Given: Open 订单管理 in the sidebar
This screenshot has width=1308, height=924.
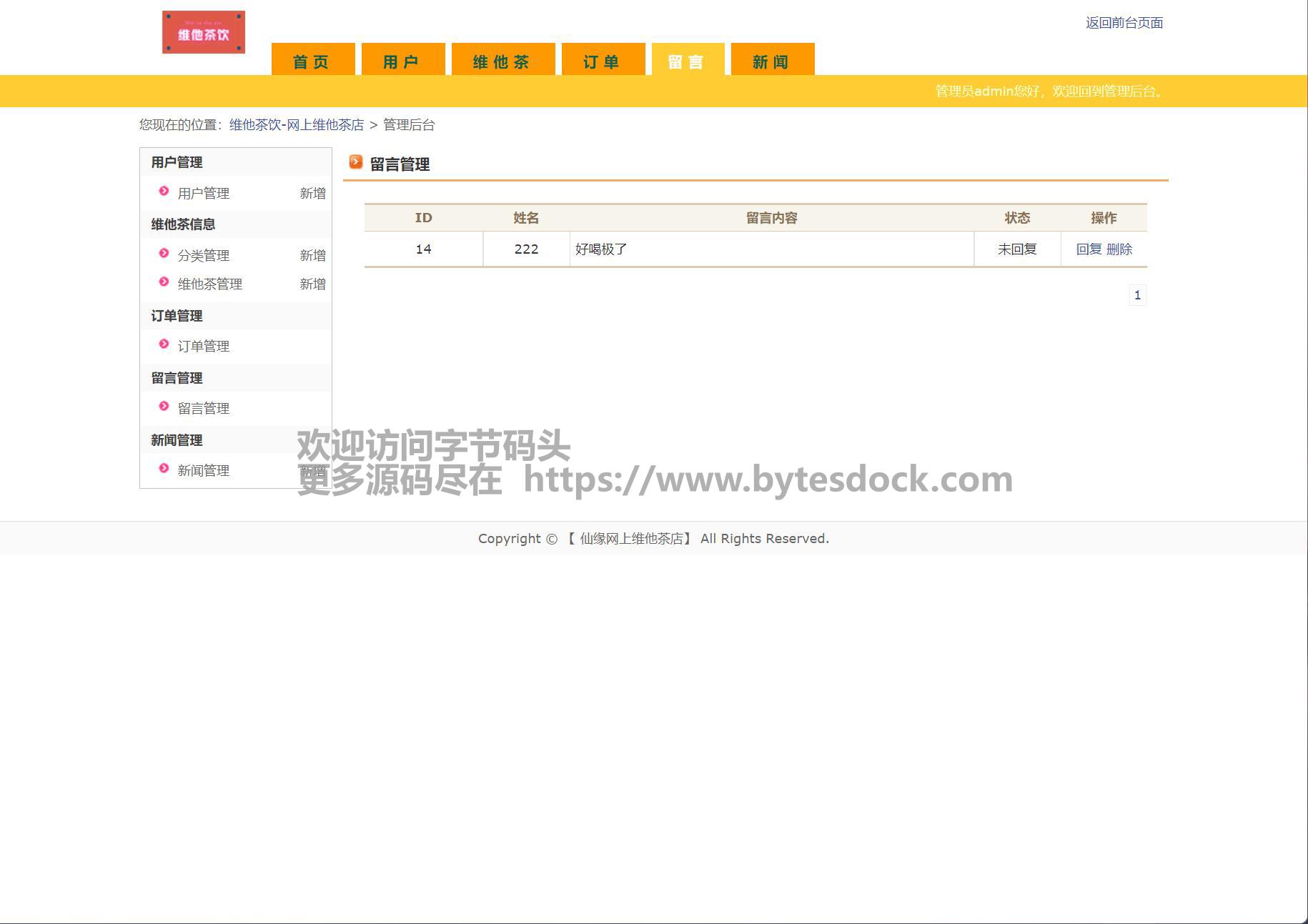Looking at the screenshot, I should pos(203,347).
